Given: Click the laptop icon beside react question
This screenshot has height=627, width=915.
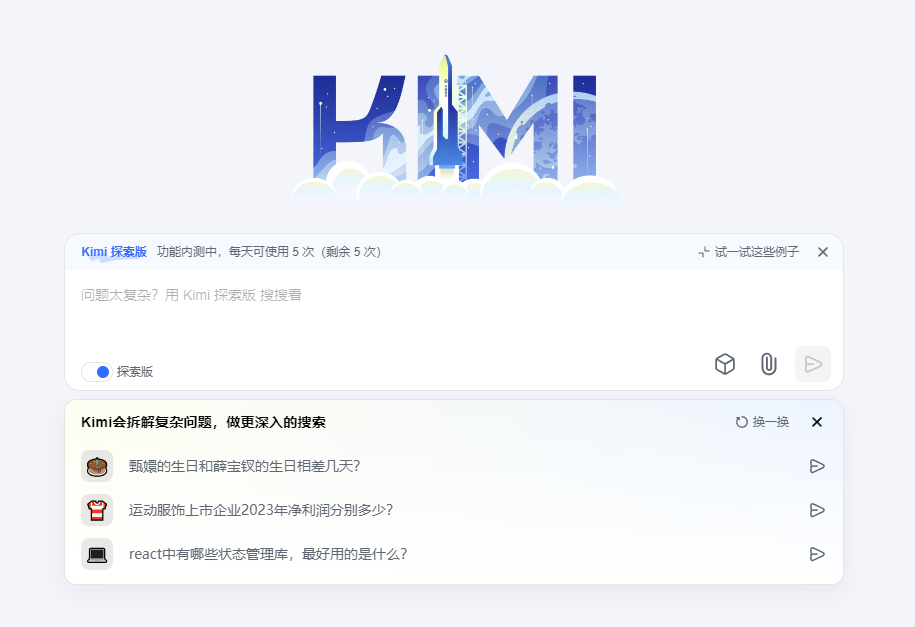Looking at the screenshot, I should [97, 554].
